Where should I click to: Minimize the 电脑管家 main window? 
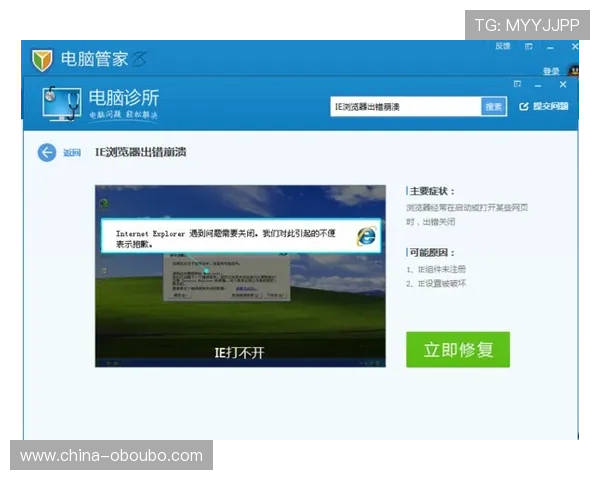(x=550, y=47)
